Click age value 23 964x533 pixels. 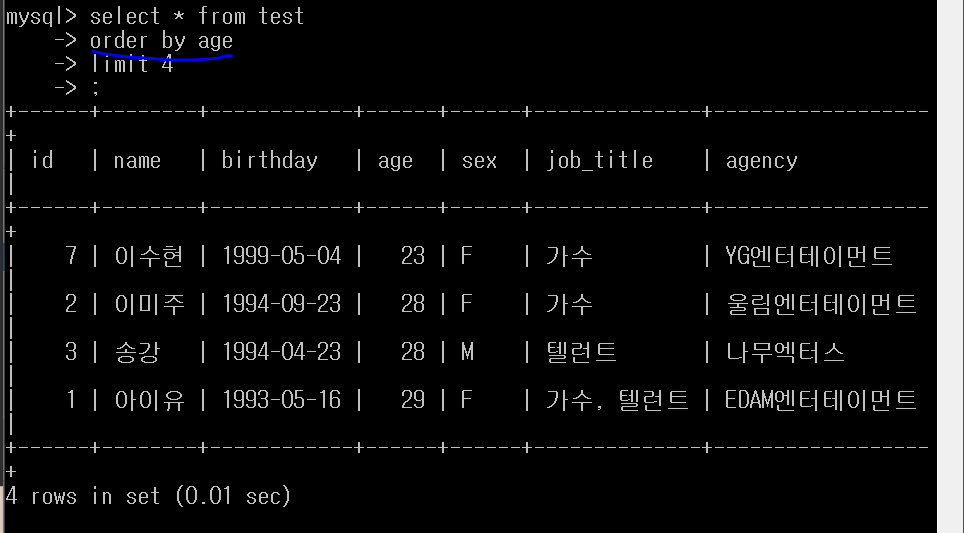413,256
